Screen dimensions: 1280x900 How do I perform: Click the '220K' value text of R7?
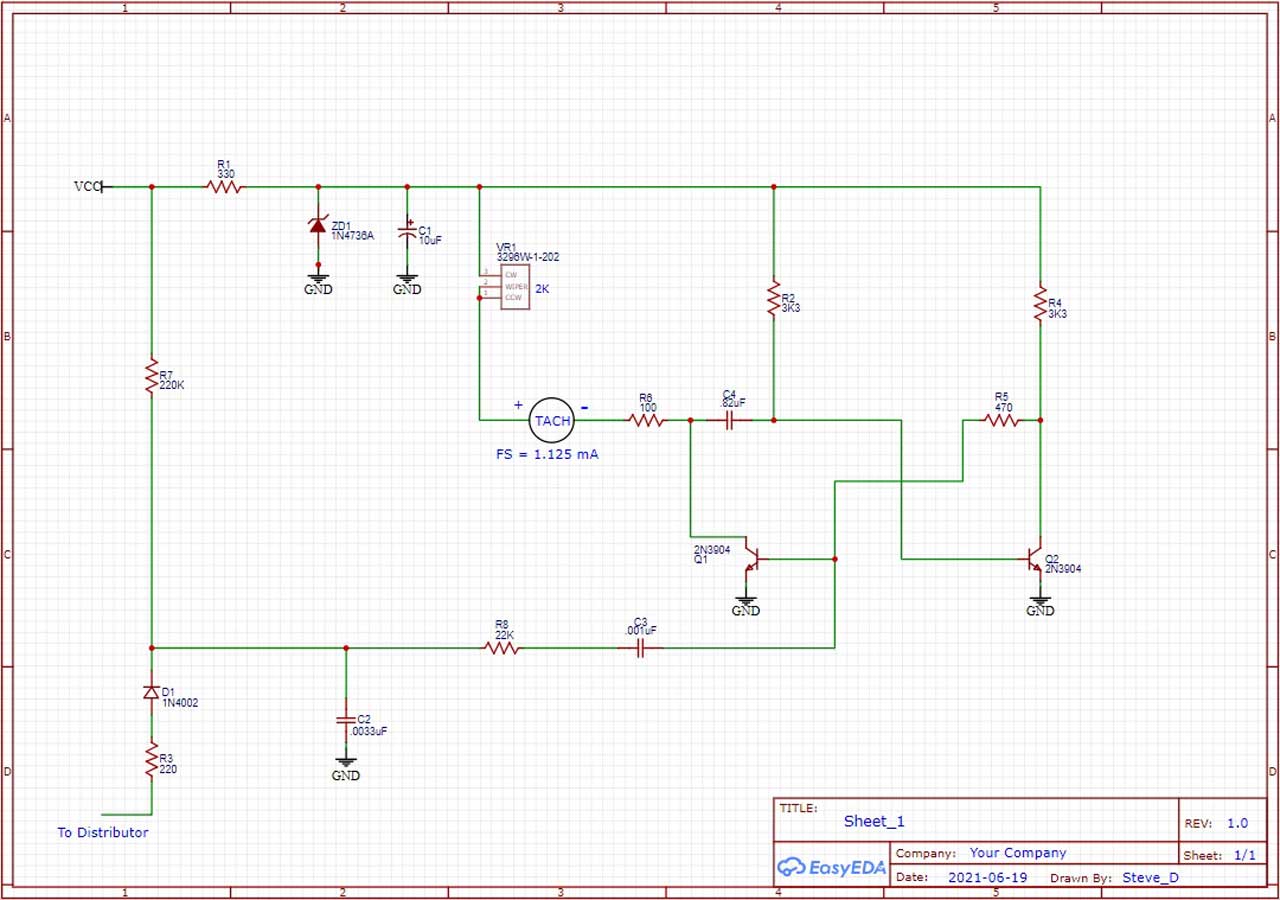(172, 384)
